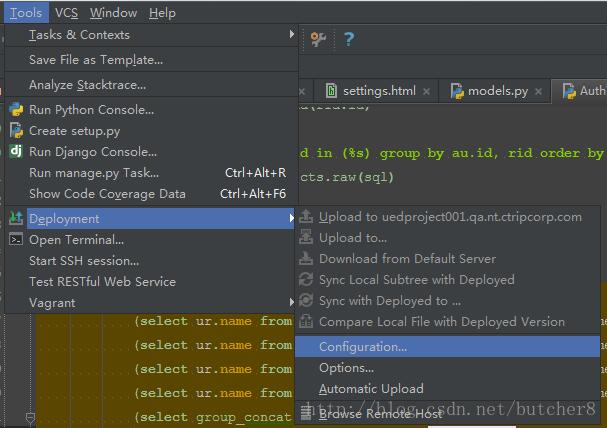This screenshot has height=428, width=607.
Task: Click the code fold marker in gutter
Action: pyautogui.click(x=30, y=417)
